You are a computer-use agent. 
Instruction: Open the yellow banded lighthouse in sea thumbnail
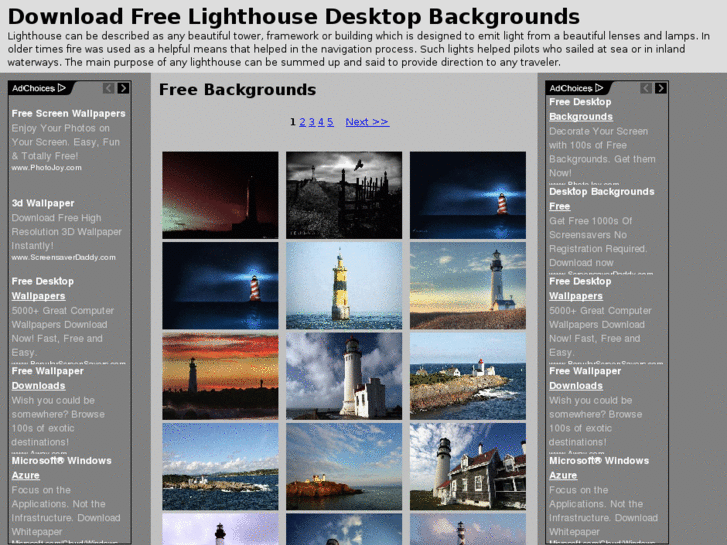344,285
